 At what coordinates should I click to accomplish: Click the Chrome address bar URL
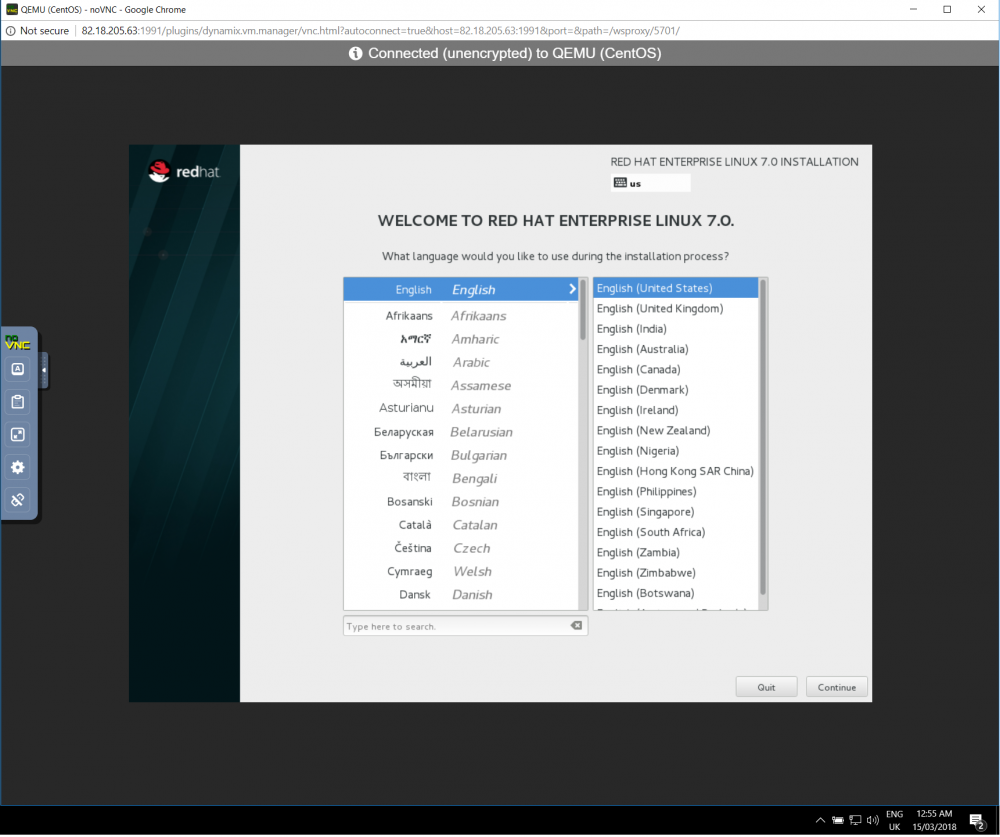tap(380, 31)
